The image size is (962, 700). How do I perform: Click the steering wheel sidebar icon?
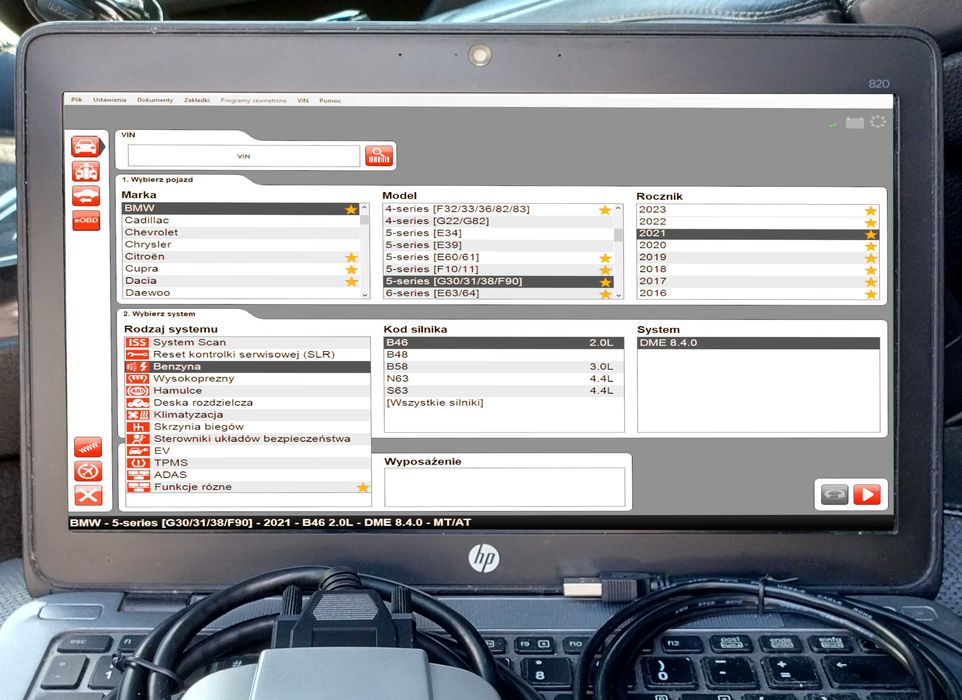[88, 471]
